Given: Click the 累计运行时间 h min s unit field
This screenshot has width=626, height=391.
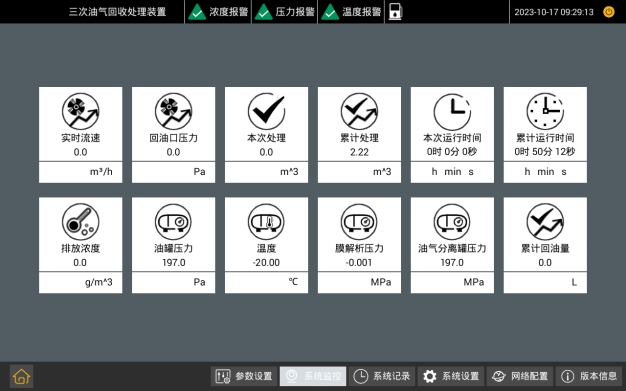Looking at the screenshot, I should [x=545, y=172].
